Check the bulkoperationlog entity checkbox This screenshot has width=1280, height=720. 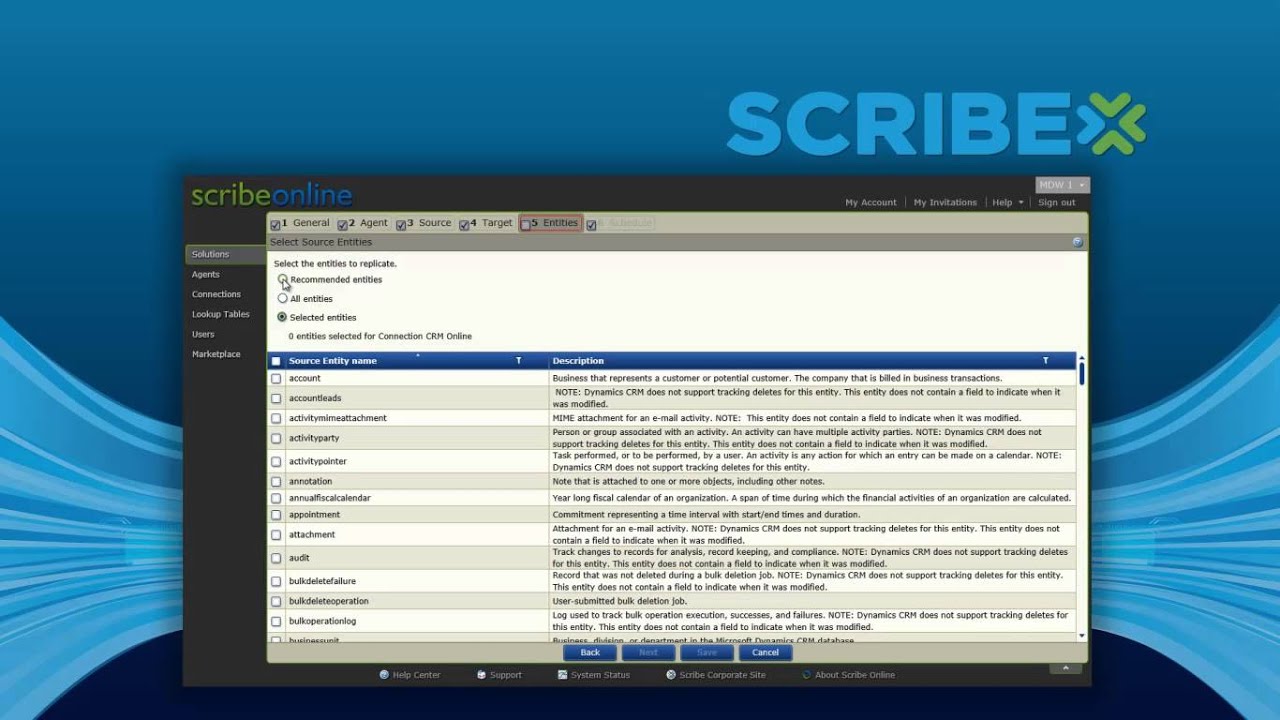pos(276,621)
